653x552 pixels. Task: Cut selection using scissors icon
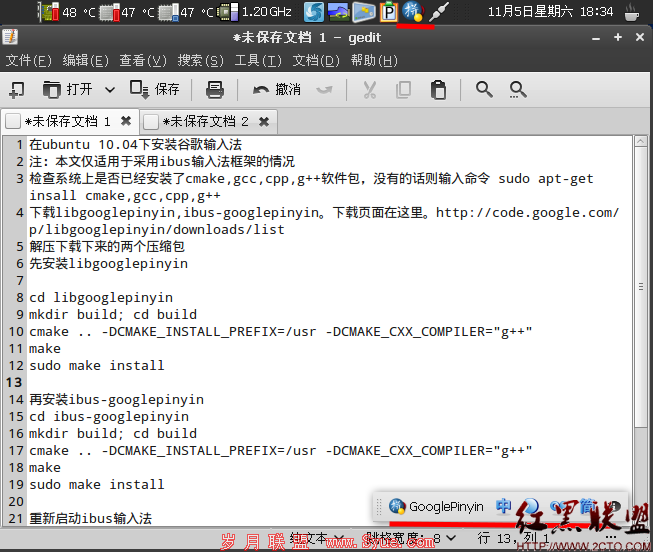369,90
